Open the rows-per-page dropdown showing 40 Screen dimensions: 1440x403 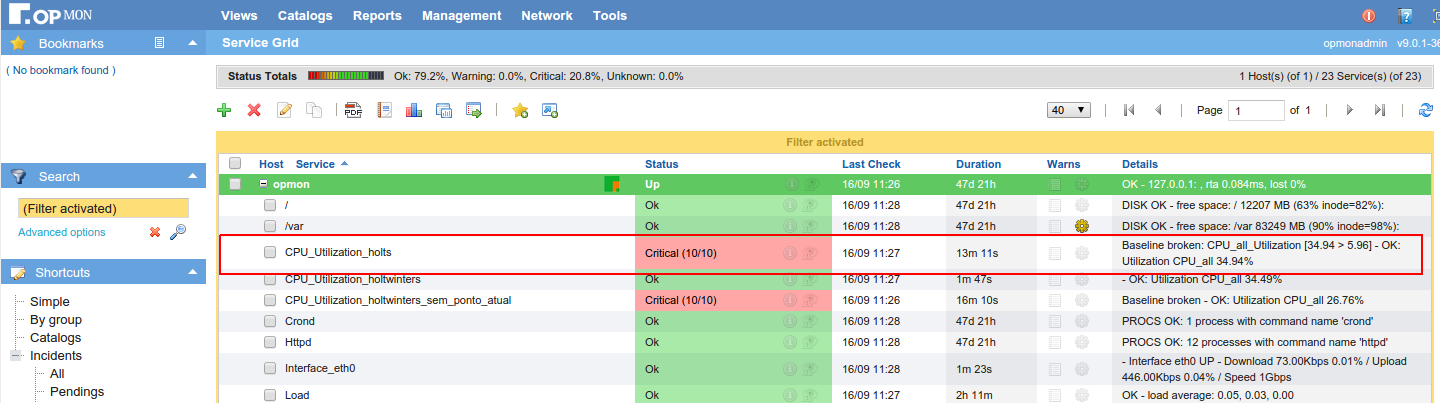(1068, 110)
